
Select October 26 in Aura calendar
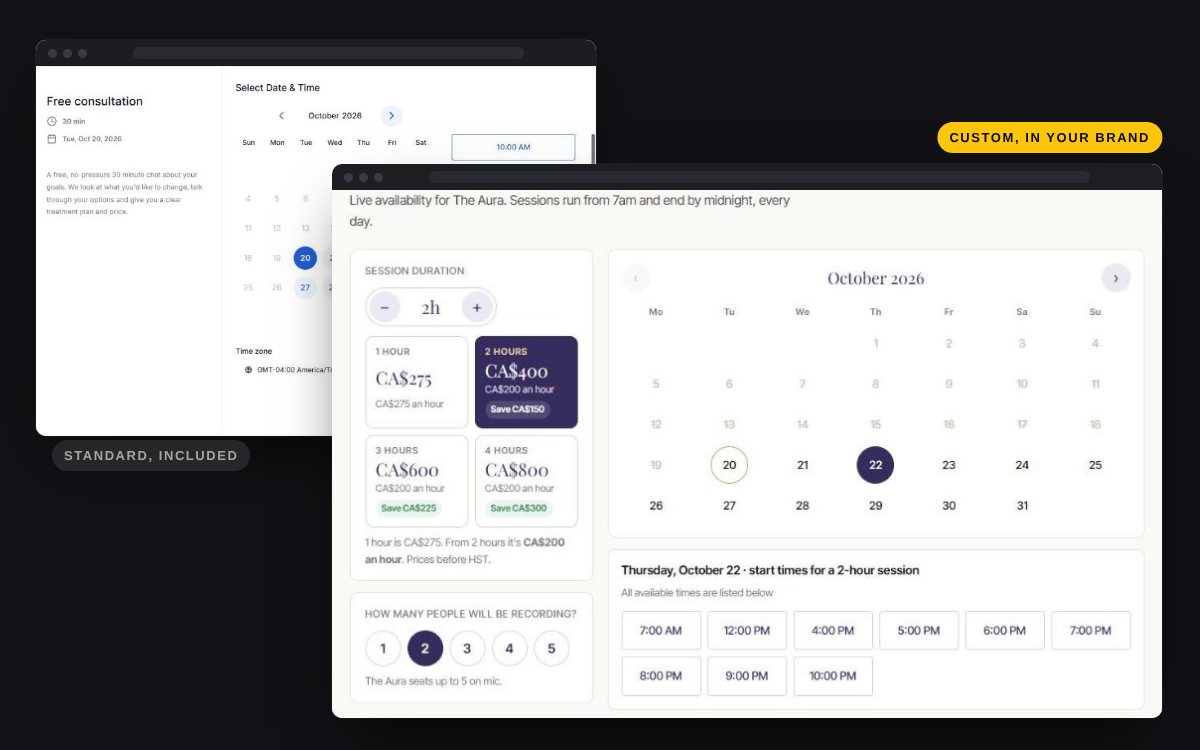pos(656,506)
